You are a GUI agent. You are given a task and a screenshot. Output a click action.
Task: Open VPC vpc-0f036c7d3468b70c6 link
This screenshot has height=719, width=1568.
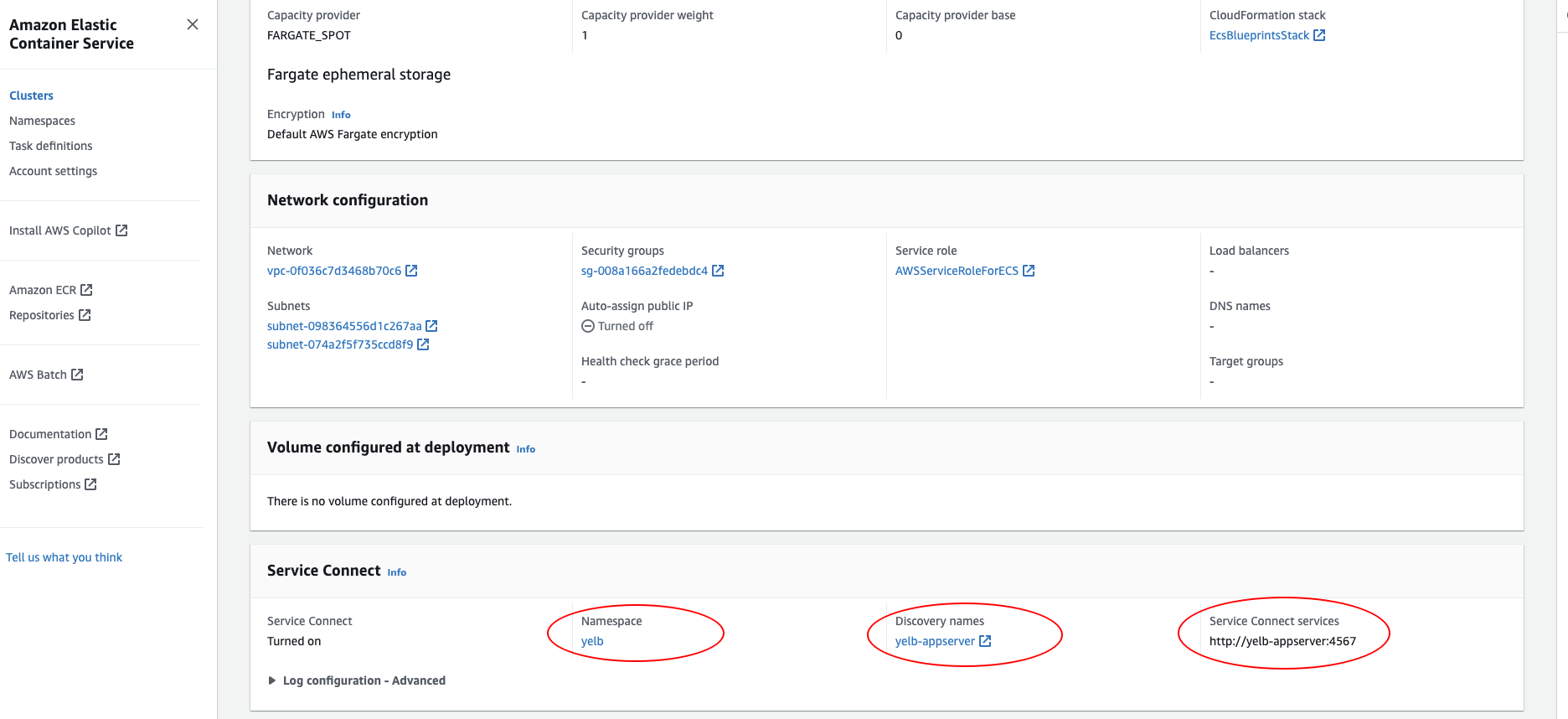point(334,271)
